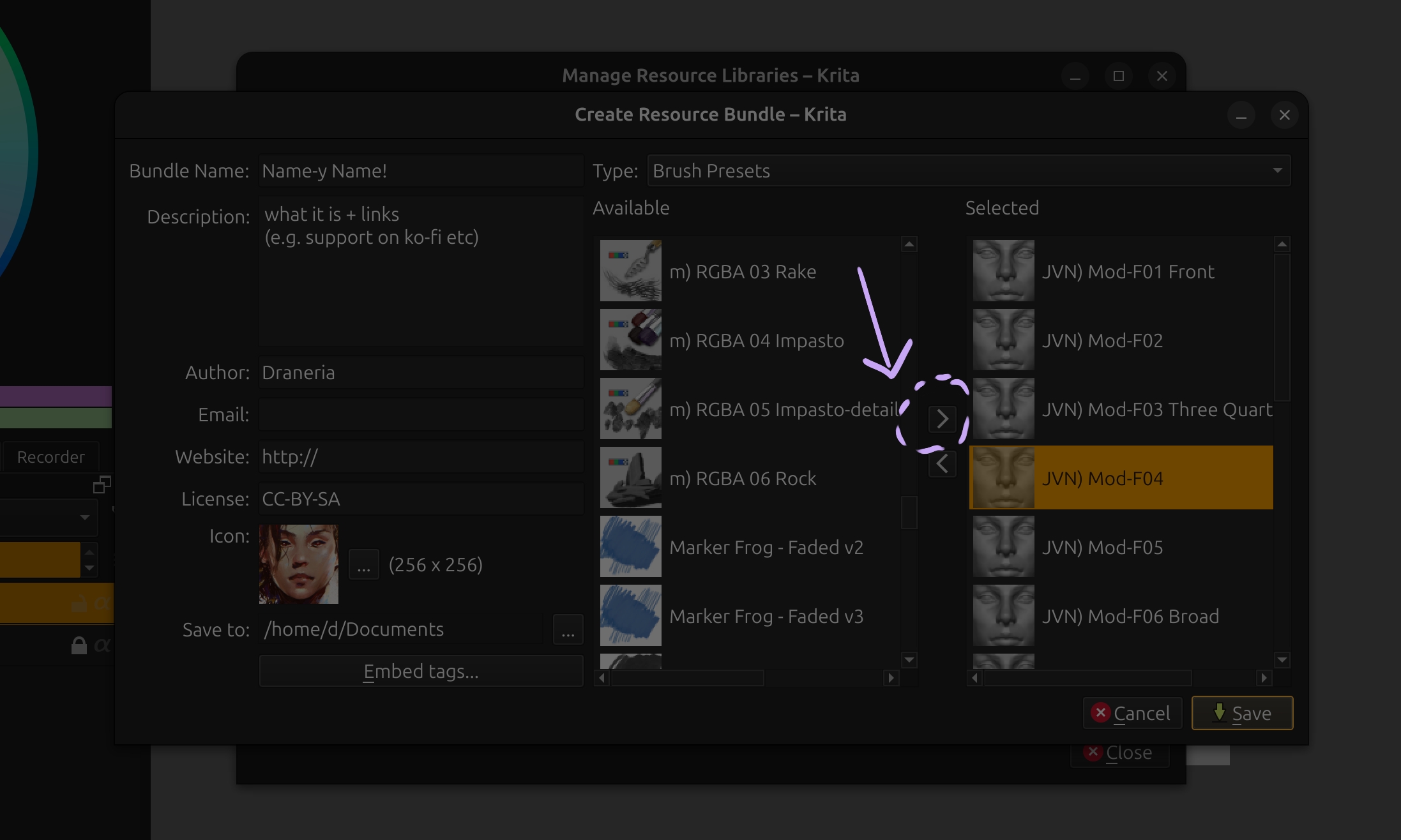
Task: Click the right arrow to add selected brush
Action: point(942,419)
